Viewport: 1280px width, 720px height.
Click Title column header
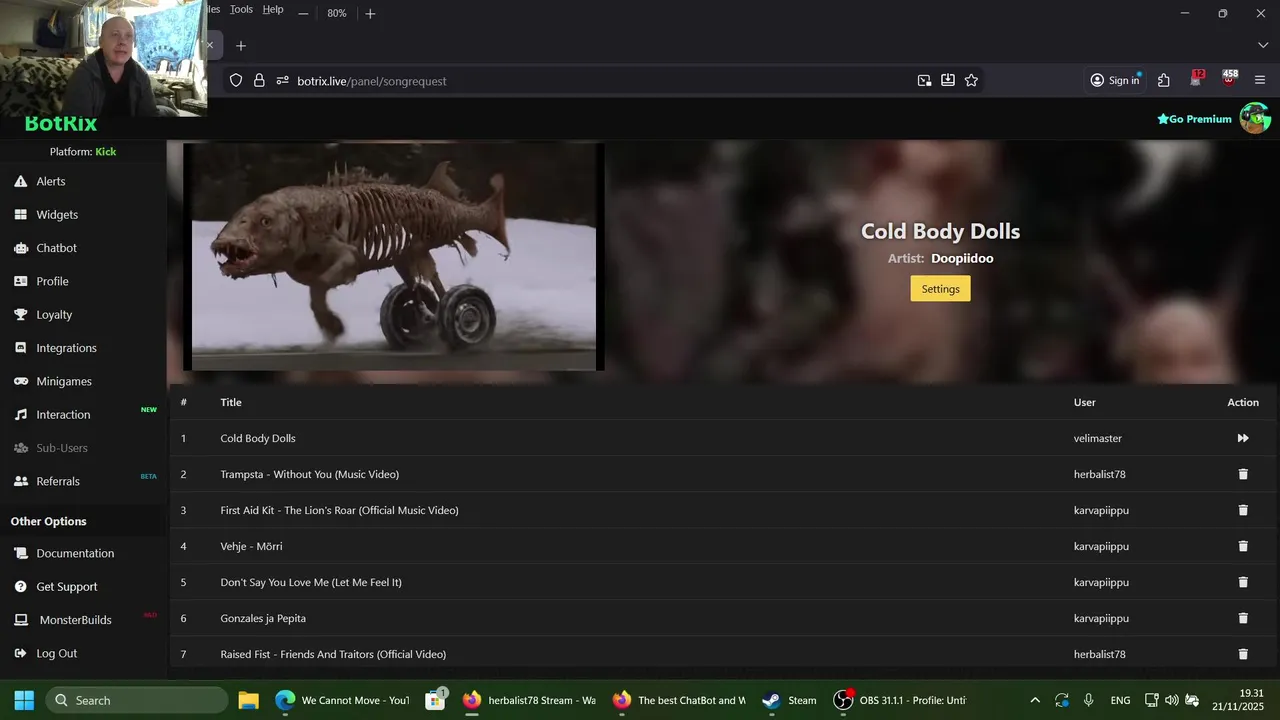coord(231,402)
